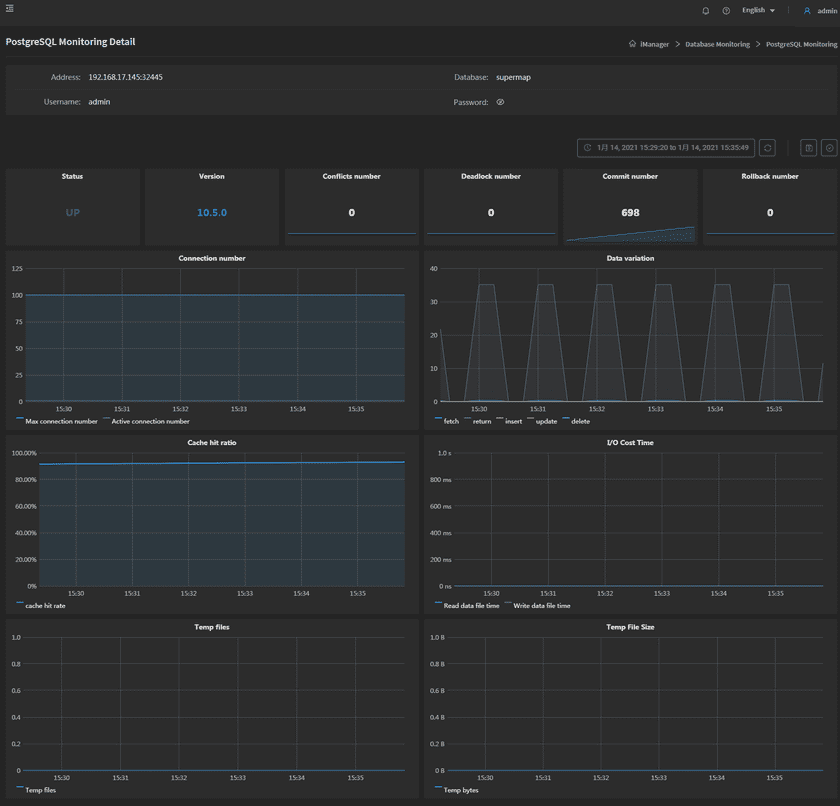The height and width of the screenshot is (806, 840).
Task: Click the 'UP' status indicator
Action: pos(72,212)
